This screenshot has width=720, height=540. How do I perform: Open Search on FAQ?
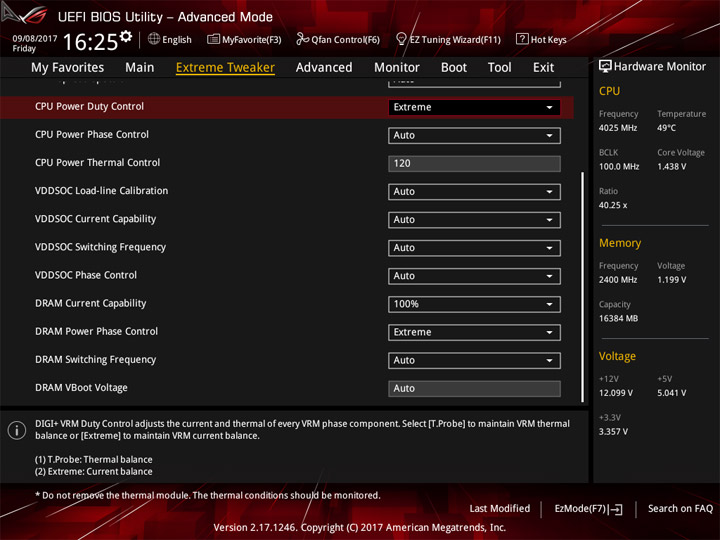click(680, 508)
